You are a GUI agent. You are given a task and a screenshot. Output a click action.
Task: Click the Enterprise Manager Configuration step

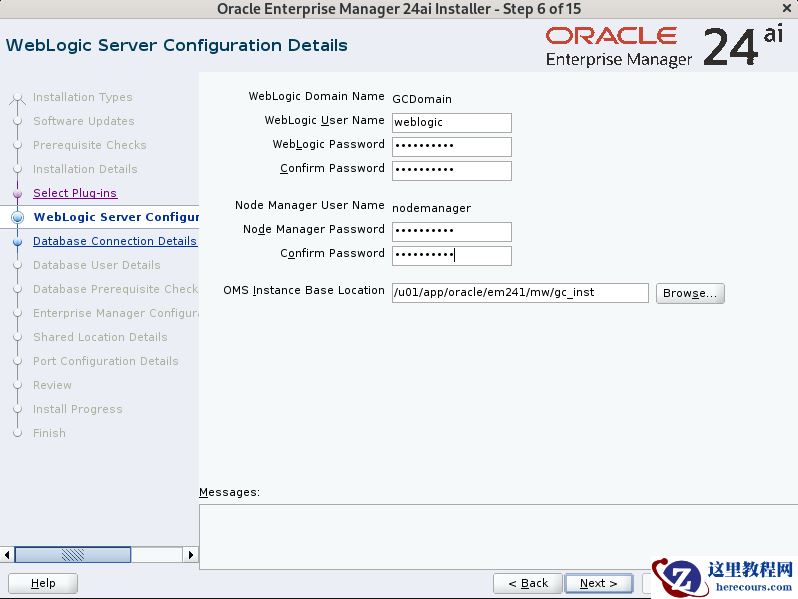point(116,313)
